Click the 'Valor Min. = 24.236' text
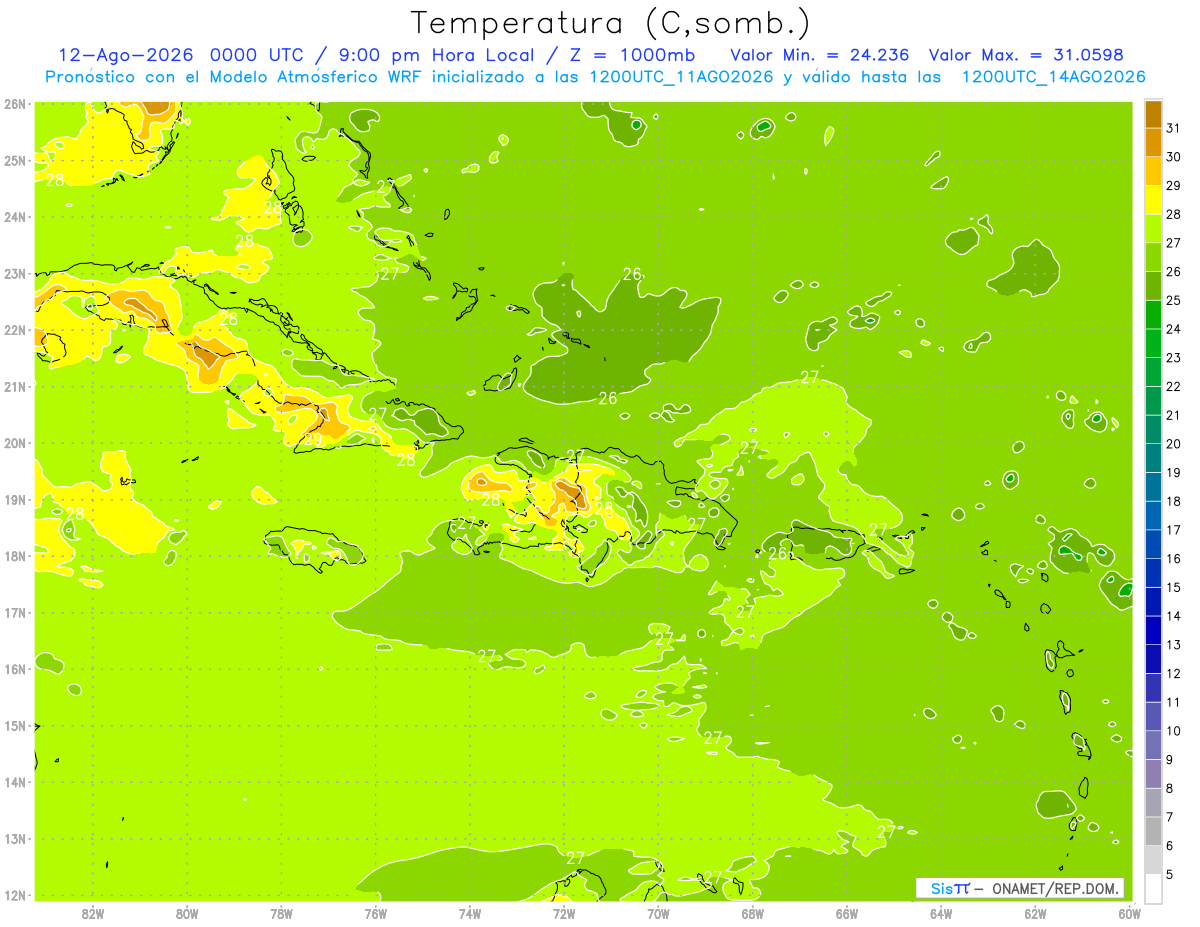This screenshot has height=927, width=1200. [x=820, y=55]
